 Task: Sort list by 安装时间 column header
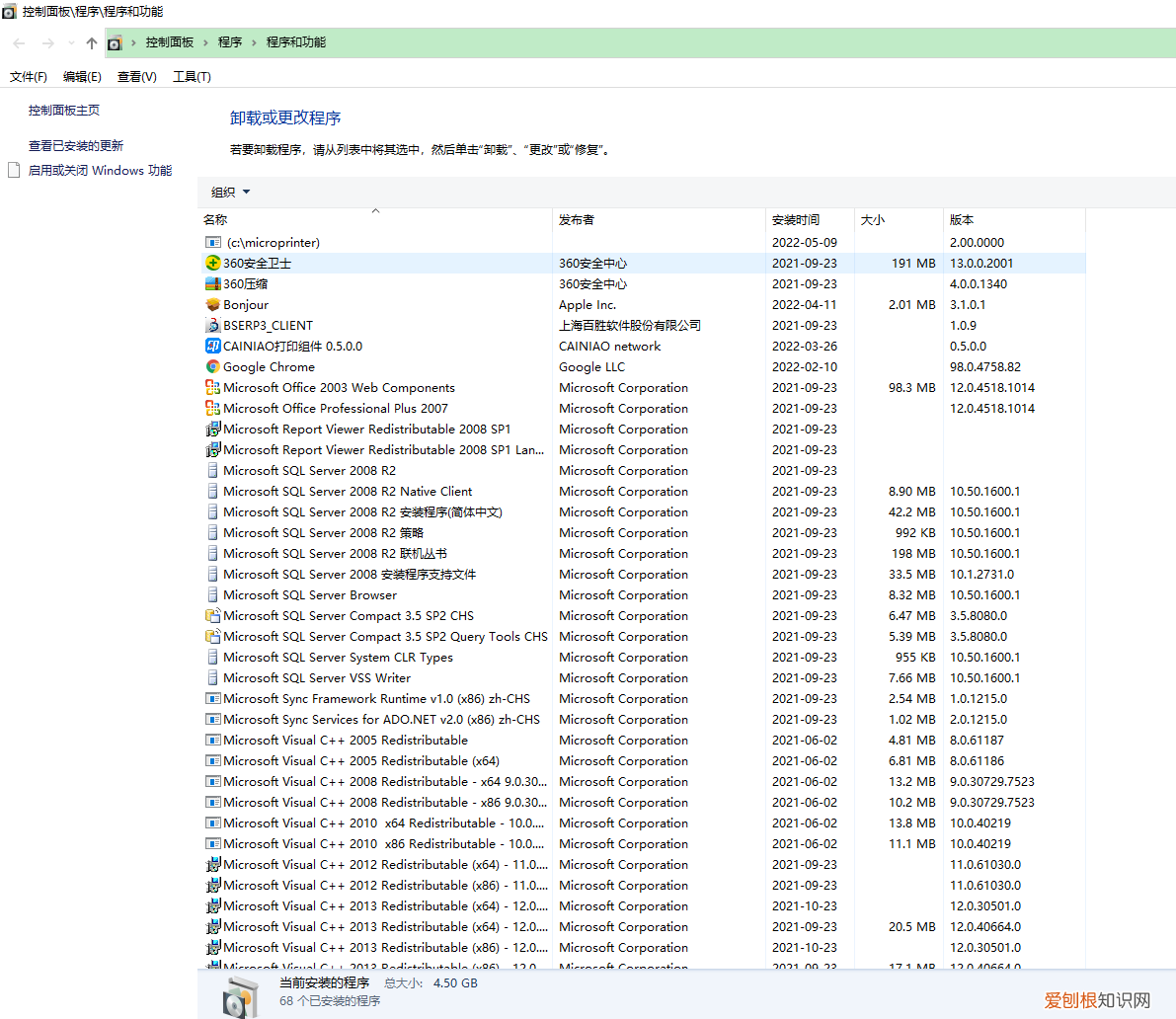click(x=795, y=220)
